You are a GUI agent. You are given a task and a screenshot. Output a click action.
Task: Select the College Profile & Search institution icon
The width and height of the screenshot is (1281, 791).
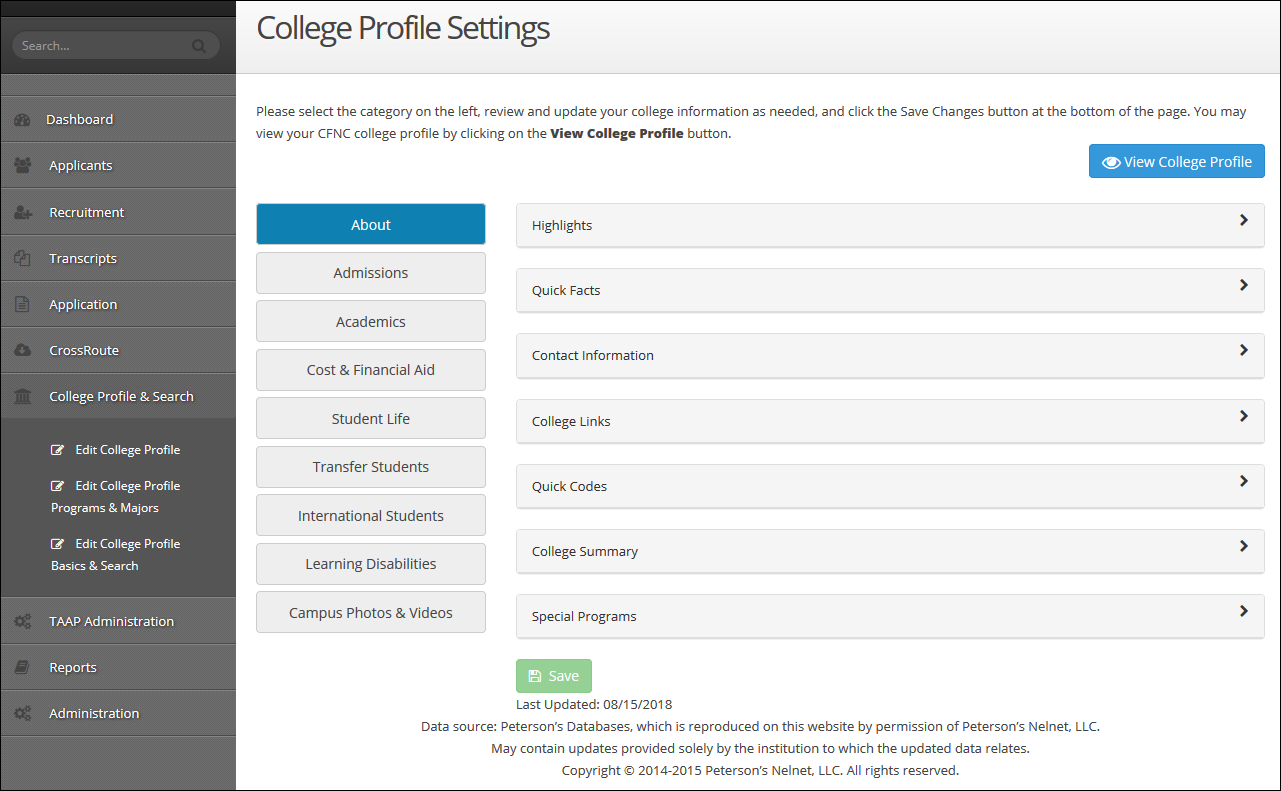coord(22,396)
